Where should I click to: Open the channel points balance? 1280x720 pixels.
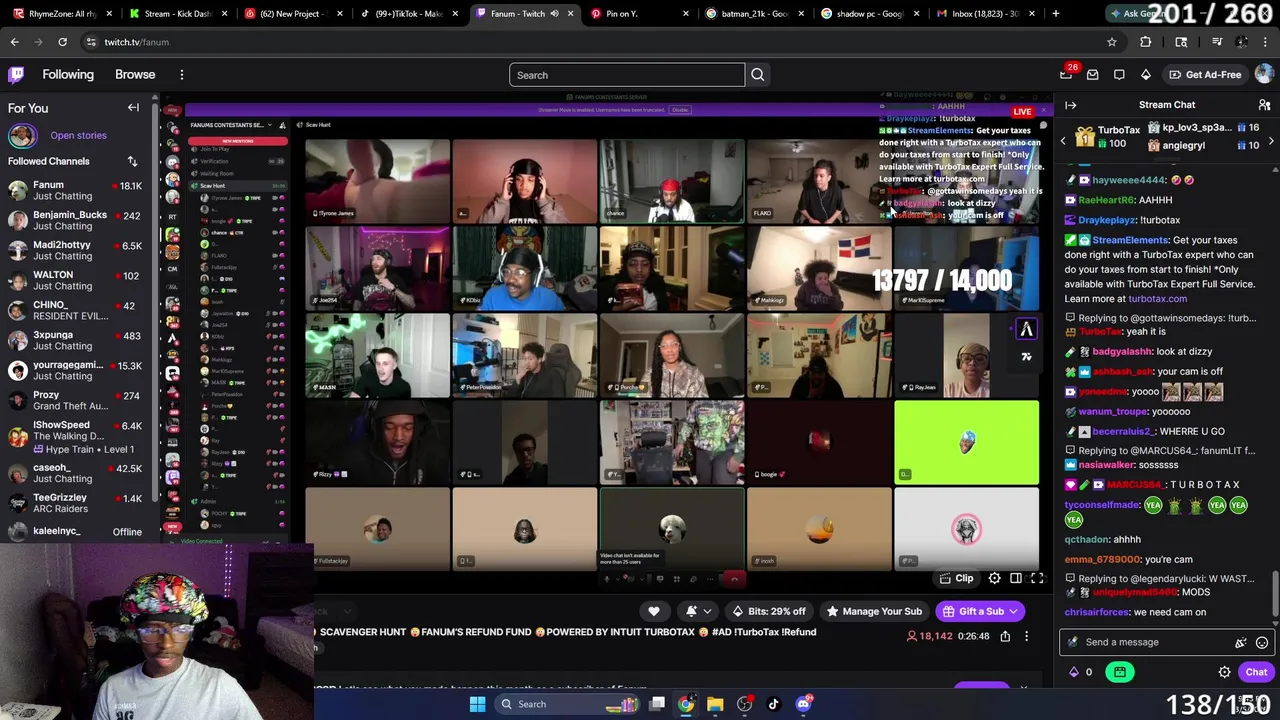coord(1081,672)
